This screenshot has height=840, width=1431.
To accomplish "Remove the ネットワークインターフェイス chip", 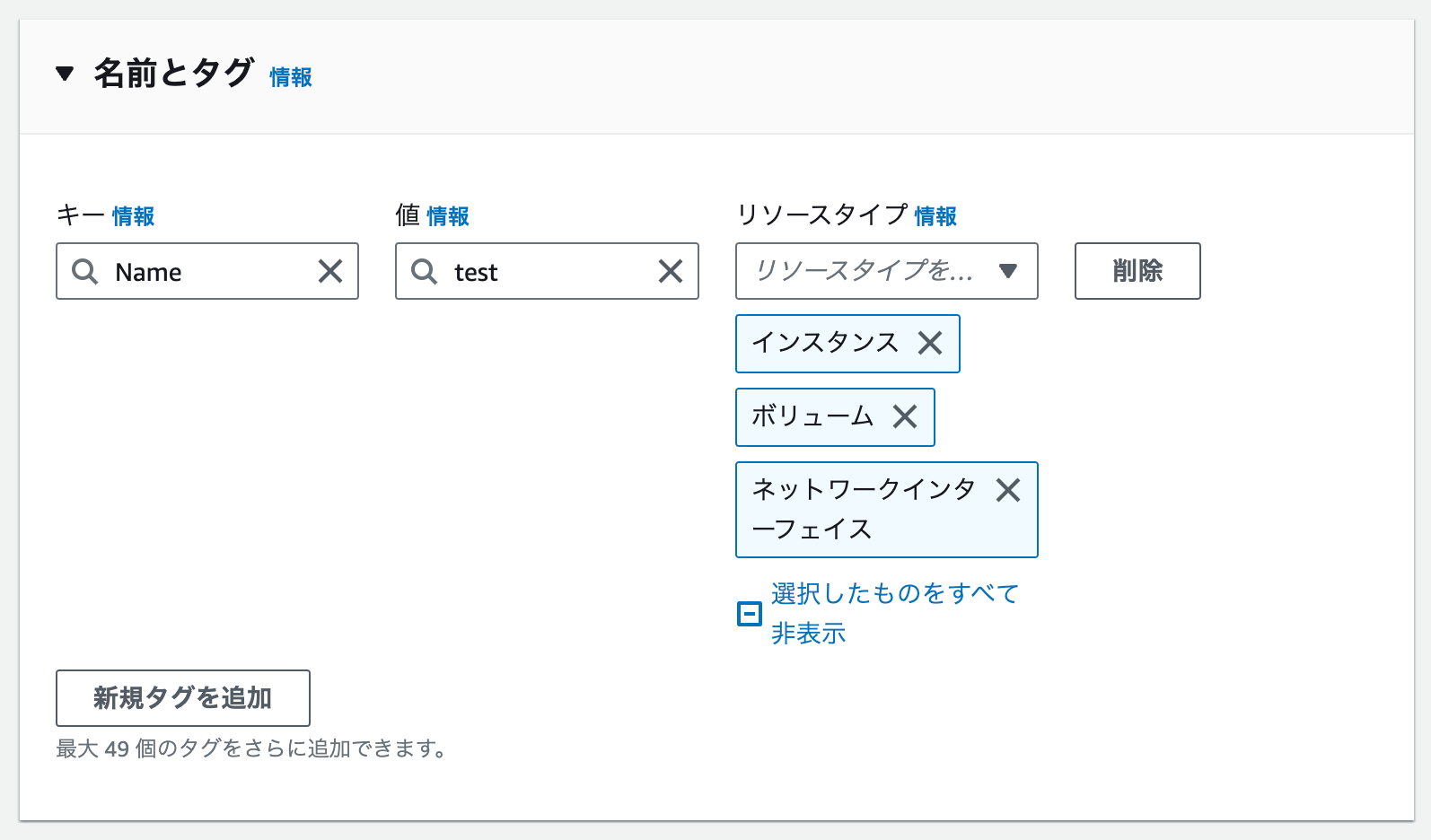I will pyautogui.click(x=1008, y=490).
